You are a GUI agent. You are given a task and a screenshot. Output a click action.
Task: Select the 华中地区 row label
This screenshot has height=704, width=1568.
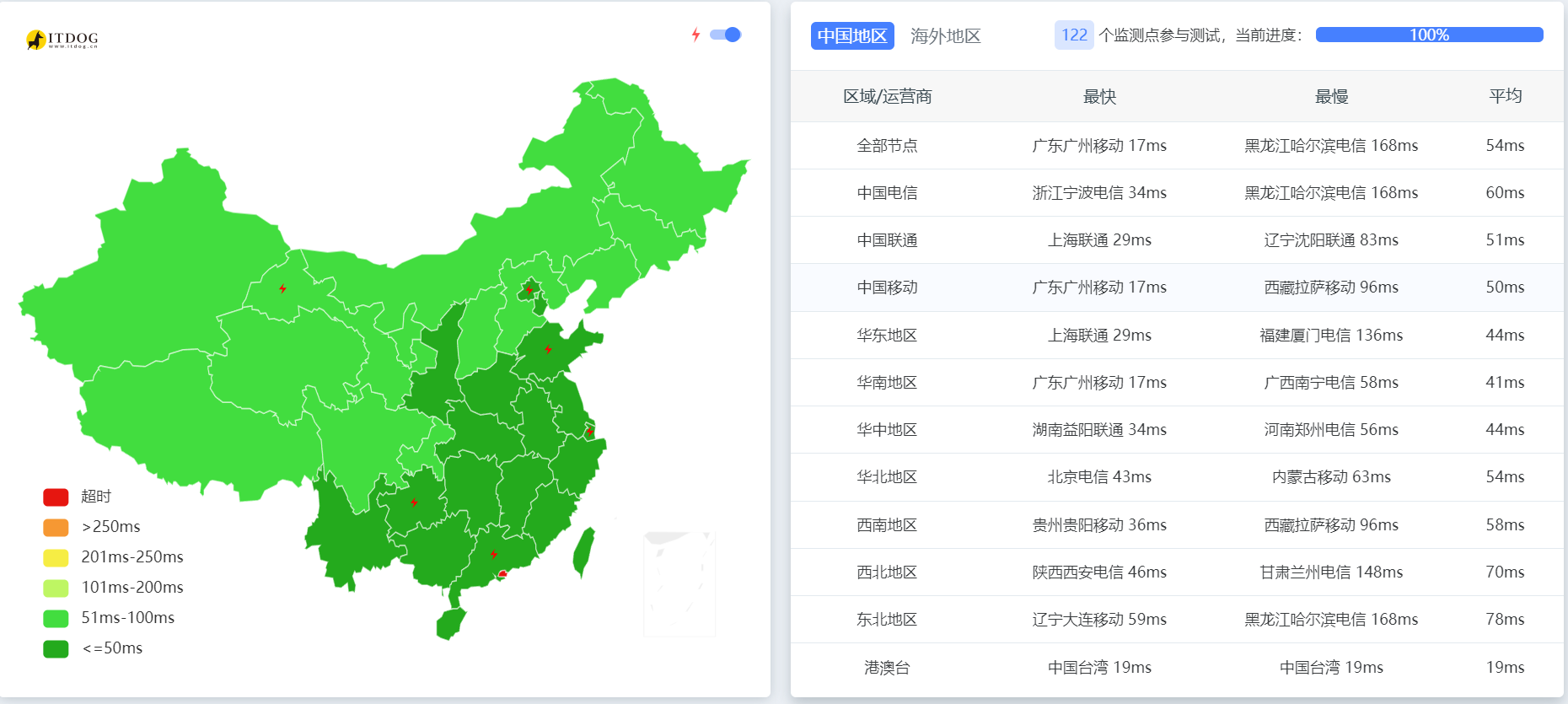pyautogui.click(x=888, y=430)
